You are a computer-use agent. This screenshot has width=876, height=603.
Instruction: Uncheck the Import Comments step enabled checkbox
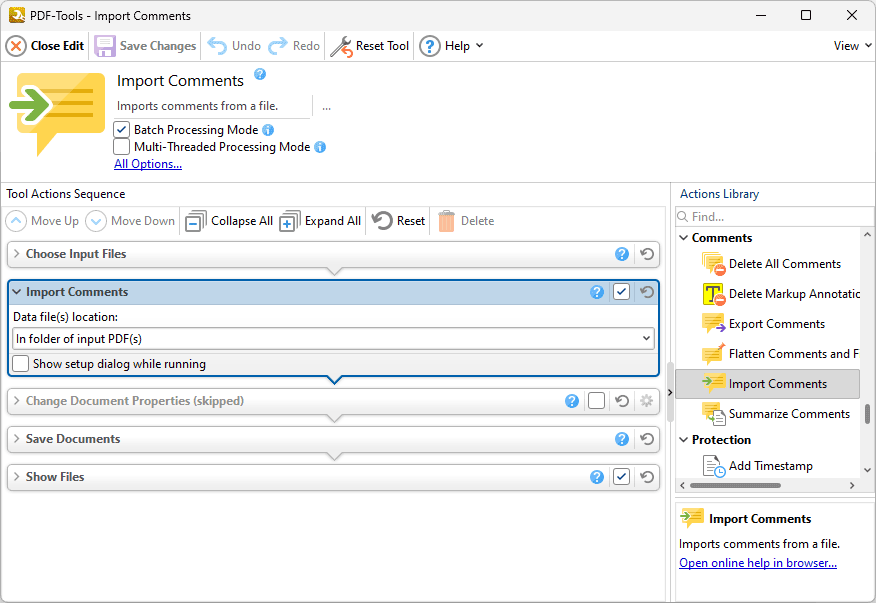pos(621,292)
